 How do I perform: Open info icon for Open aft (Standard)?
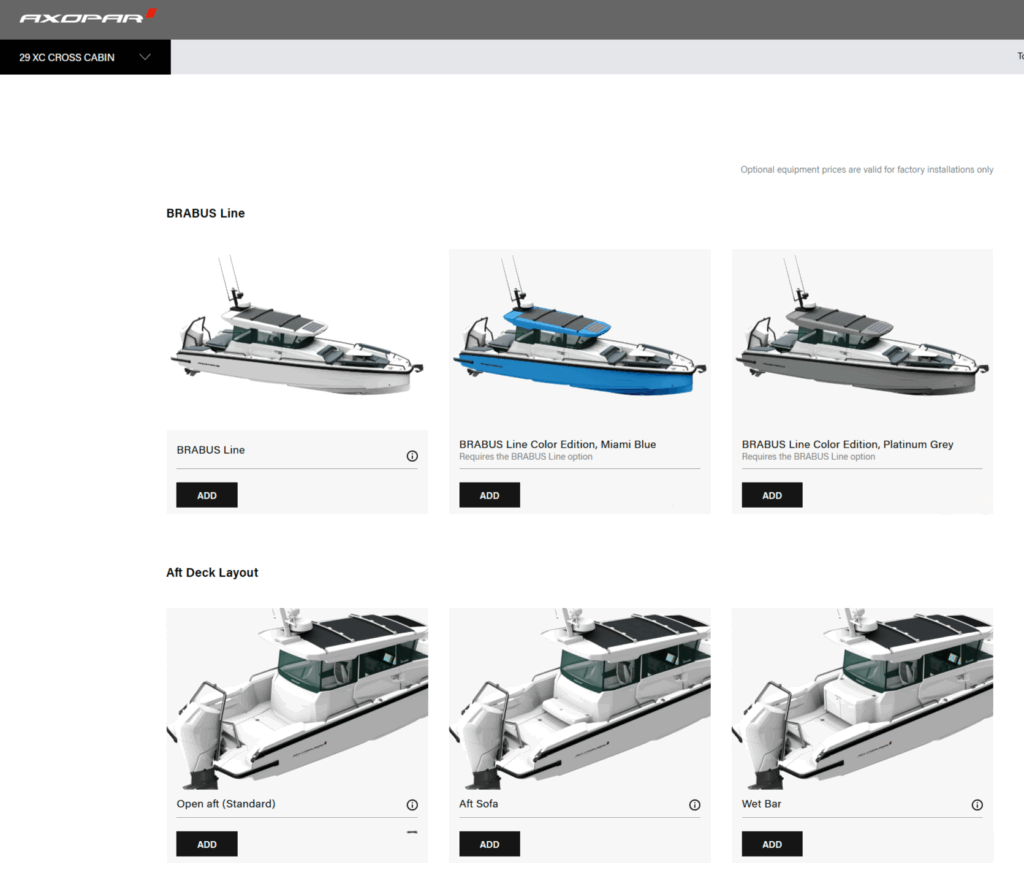[412, 805]
